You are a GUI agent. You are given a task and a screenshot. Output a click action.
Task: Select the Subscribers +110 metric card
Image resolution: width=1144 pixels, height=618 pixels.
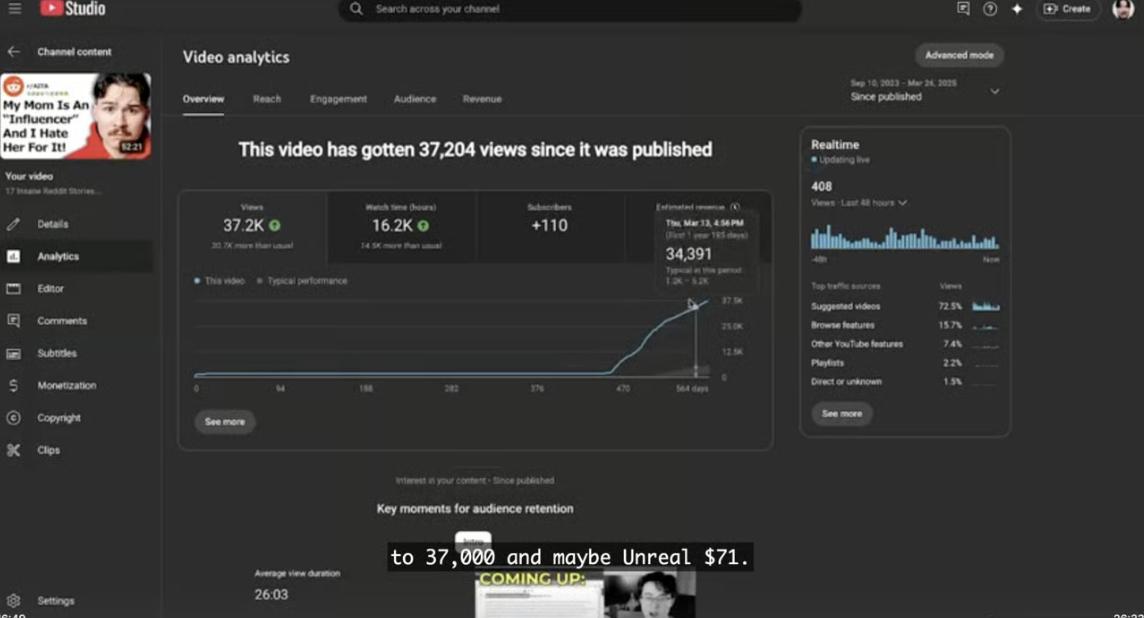pos(549,227)
